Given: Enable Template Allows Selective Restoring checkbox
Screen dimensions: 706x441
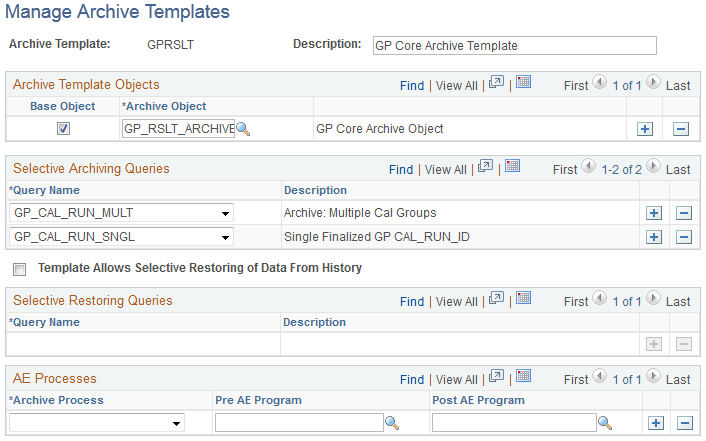Looking at the screenshot, I should 19,269.
